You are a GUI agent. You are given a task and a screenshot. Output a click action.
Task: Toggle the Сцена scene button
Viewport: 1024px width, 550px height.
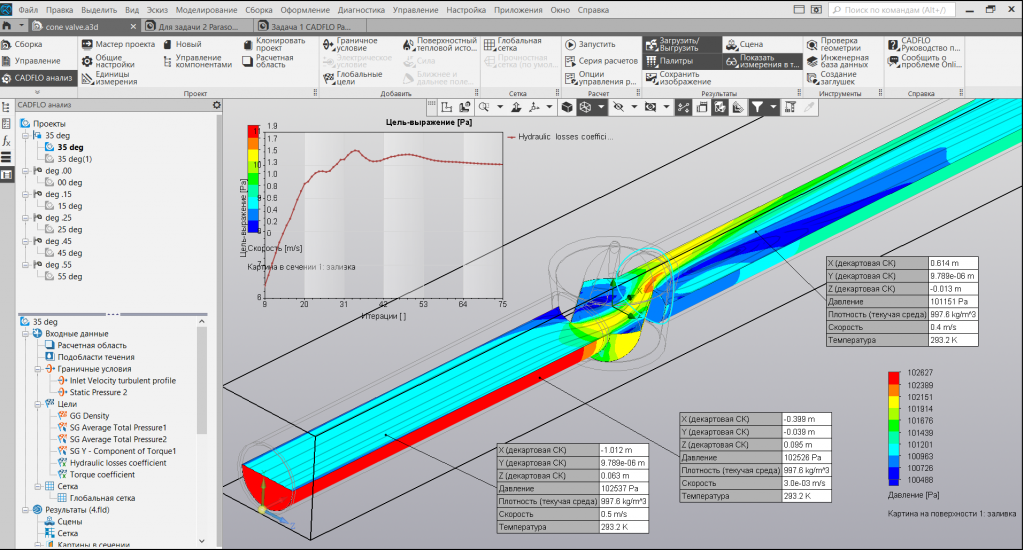point(762,44)
